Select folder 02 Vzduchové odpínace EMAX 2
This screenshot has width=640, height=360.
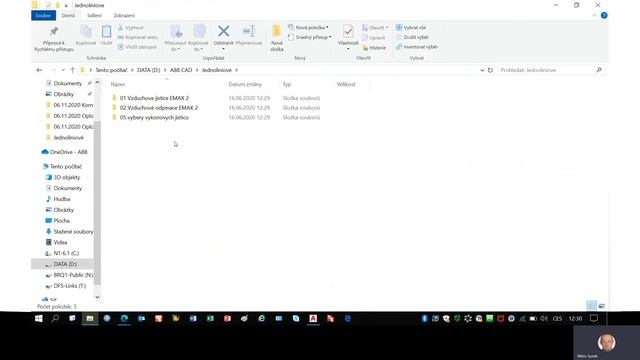click(159, 108)
